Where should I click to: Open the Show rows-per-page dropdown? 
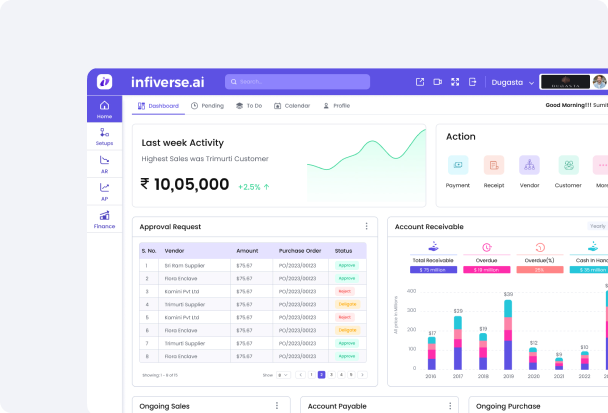(x=281, y=374)
